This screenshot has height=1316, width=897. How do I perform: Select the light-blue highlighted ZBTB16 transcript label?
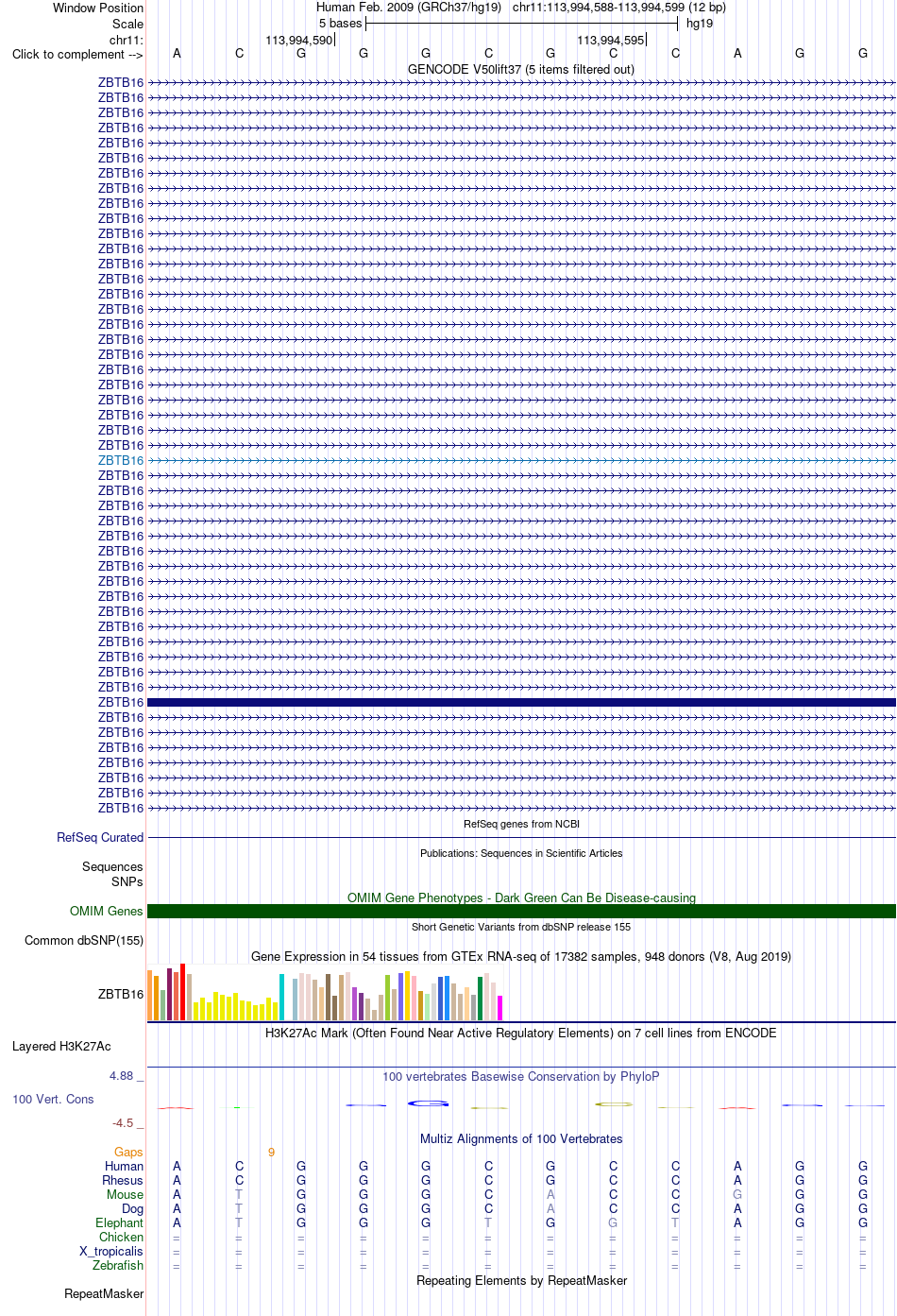click(x=121, y=460)
